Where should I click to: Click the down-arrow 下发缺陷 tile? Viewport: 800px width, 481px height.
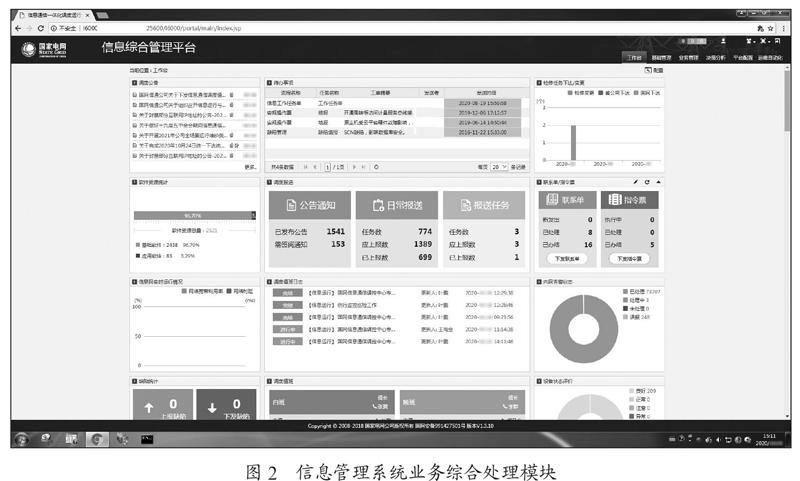226,405
